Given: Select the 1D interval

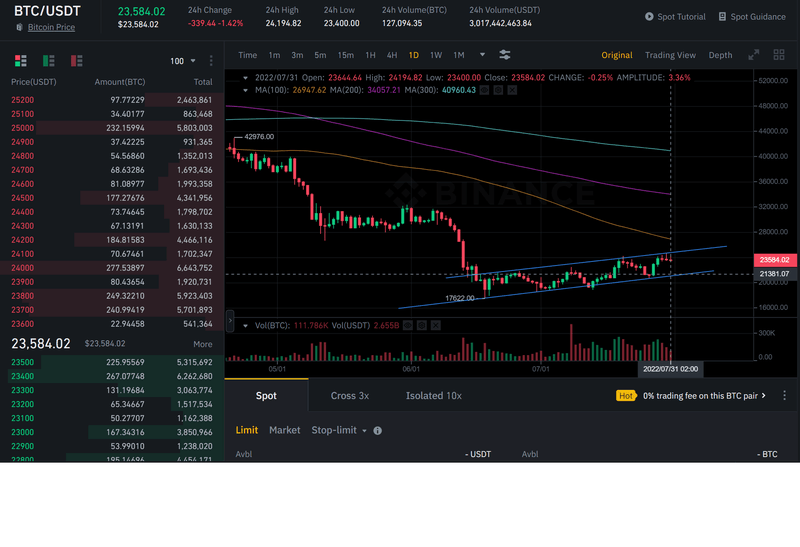Looking at the screenshot, I should (x=414, y=55).
